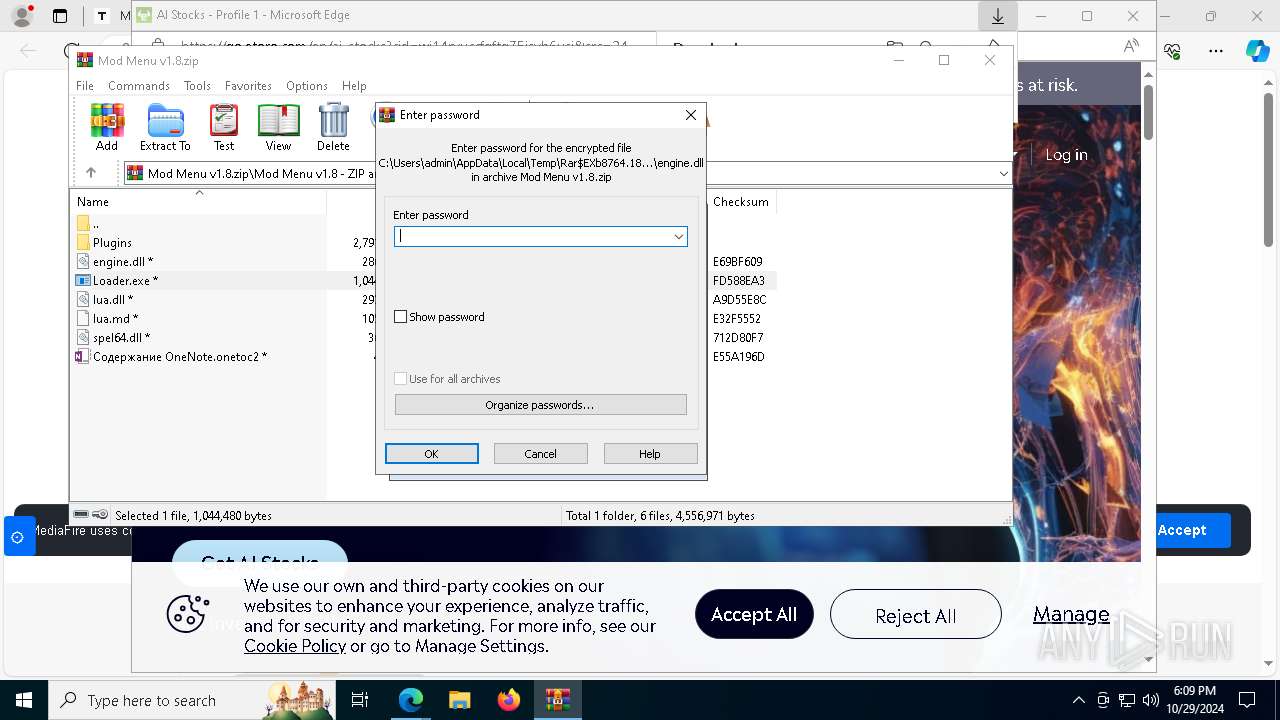This screenshot has width=1280, height=720.
Task: Open the password history dropdown arrow
Action: click(x=678, y=237)
